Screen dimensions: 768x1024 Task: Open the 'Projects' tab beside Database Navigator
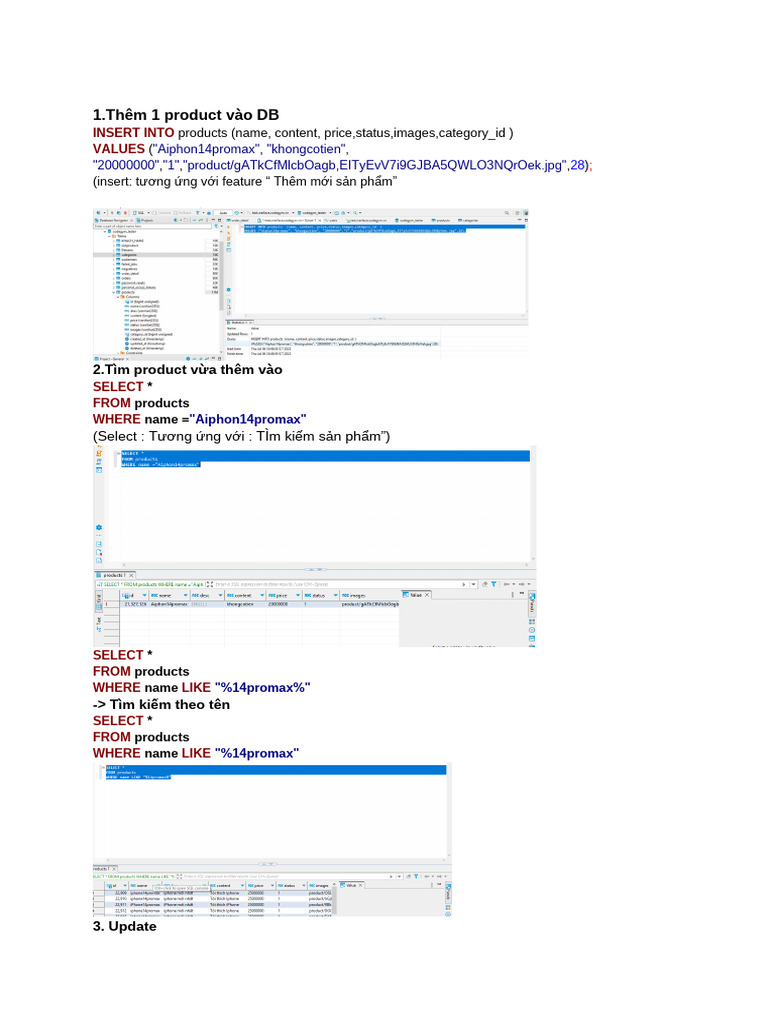click(143, 220)
